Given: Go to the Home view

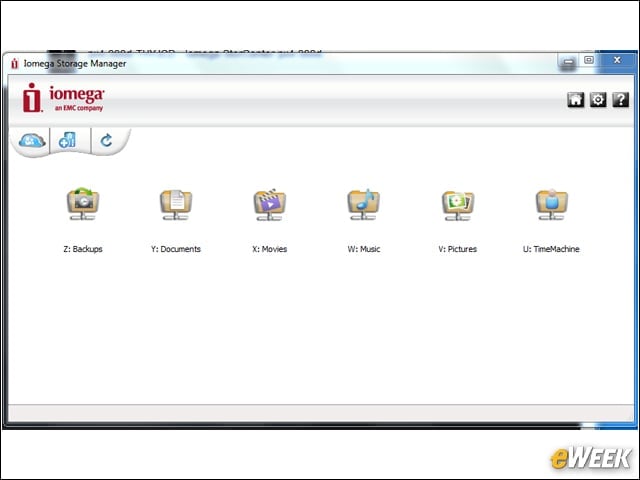Looking at the screenshot, I should click(x=576, y=100).
